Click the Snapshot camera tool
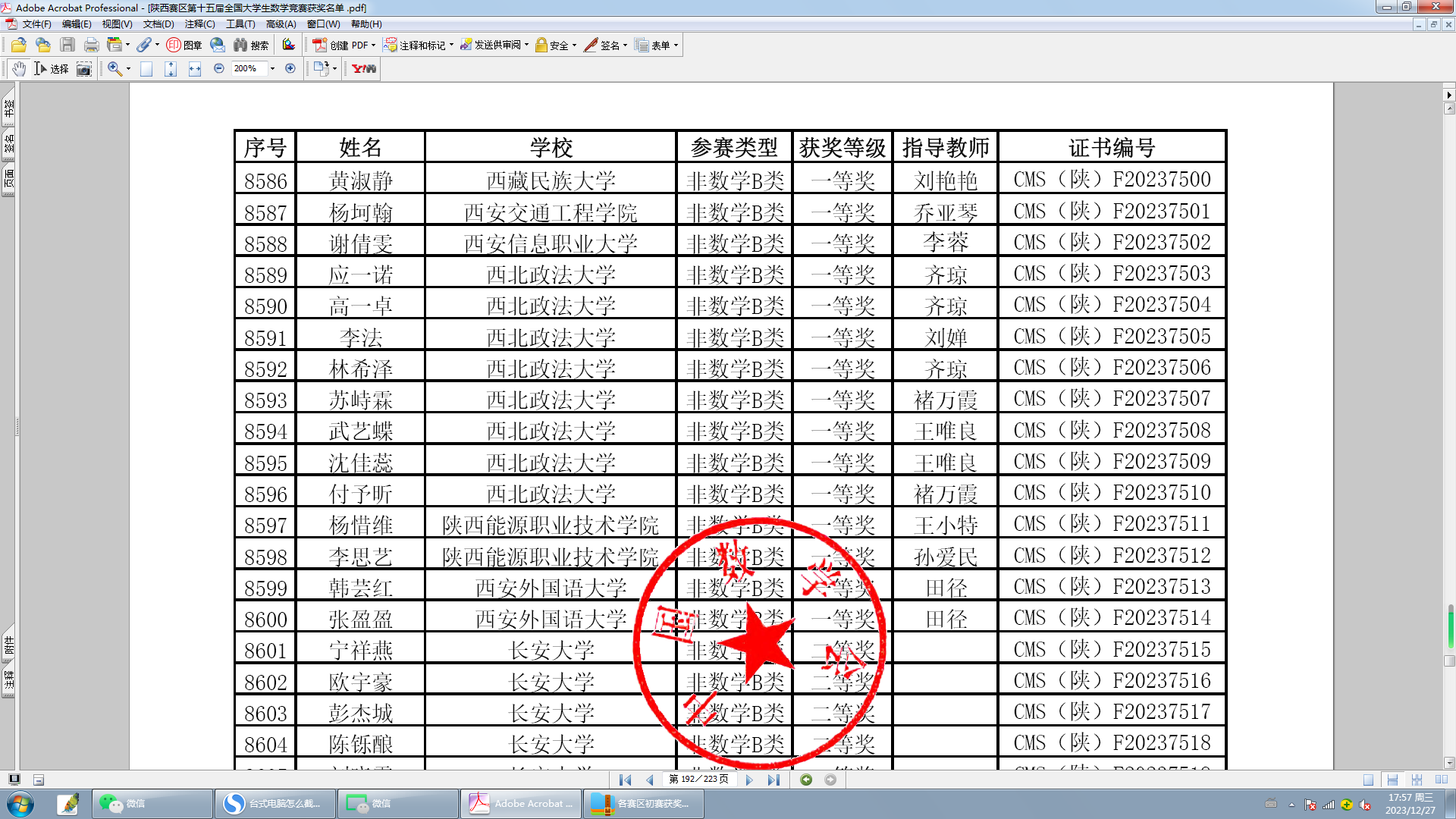1456x819 pixels. click(84, 69)
